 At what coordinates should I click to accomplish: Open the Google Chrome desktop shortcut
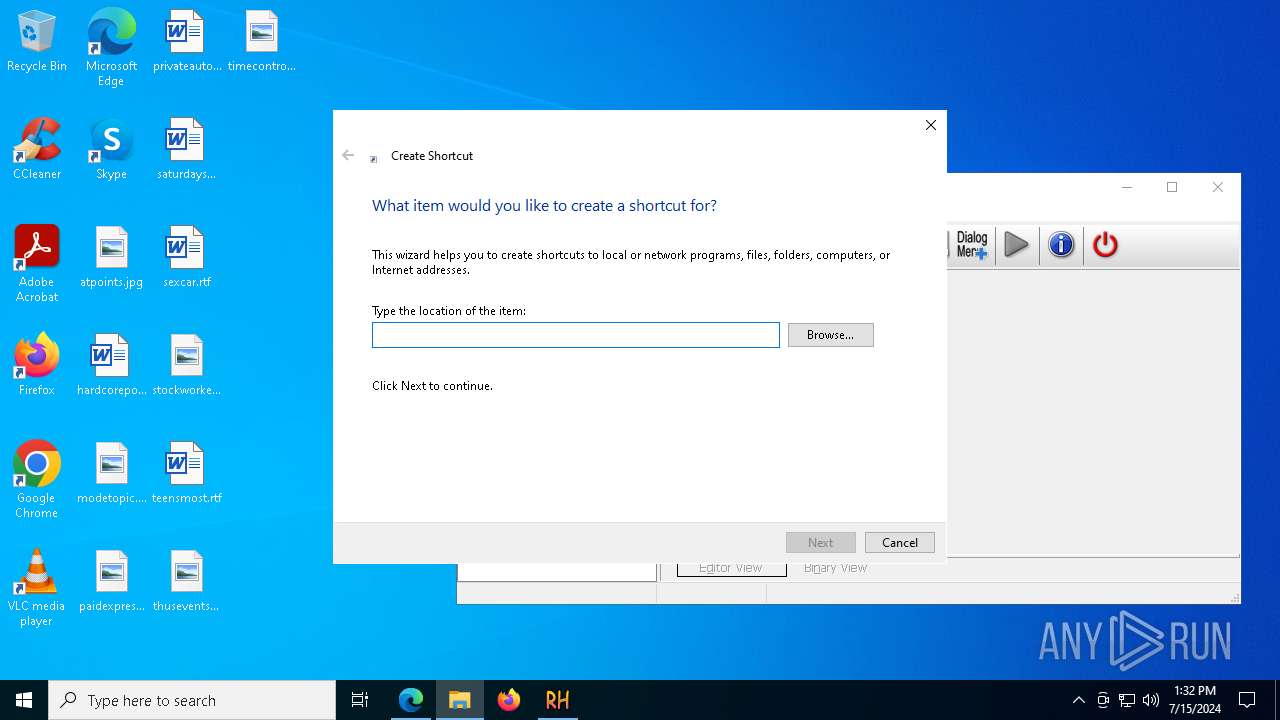[x=37, y=480]
